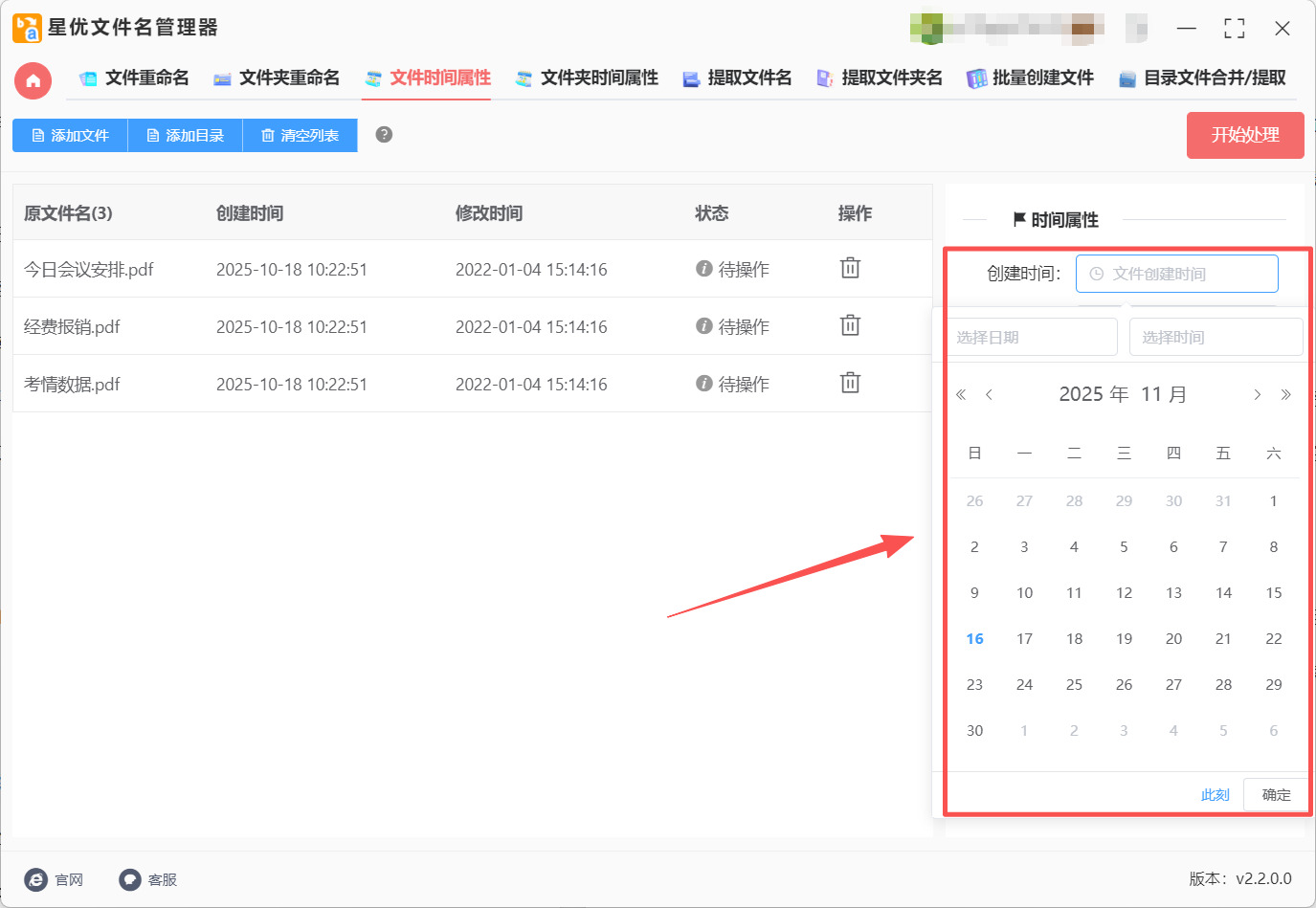Click the red home icon
Image resolution: width=1316 pixels, height=908 pixels.
coord(33,80)
